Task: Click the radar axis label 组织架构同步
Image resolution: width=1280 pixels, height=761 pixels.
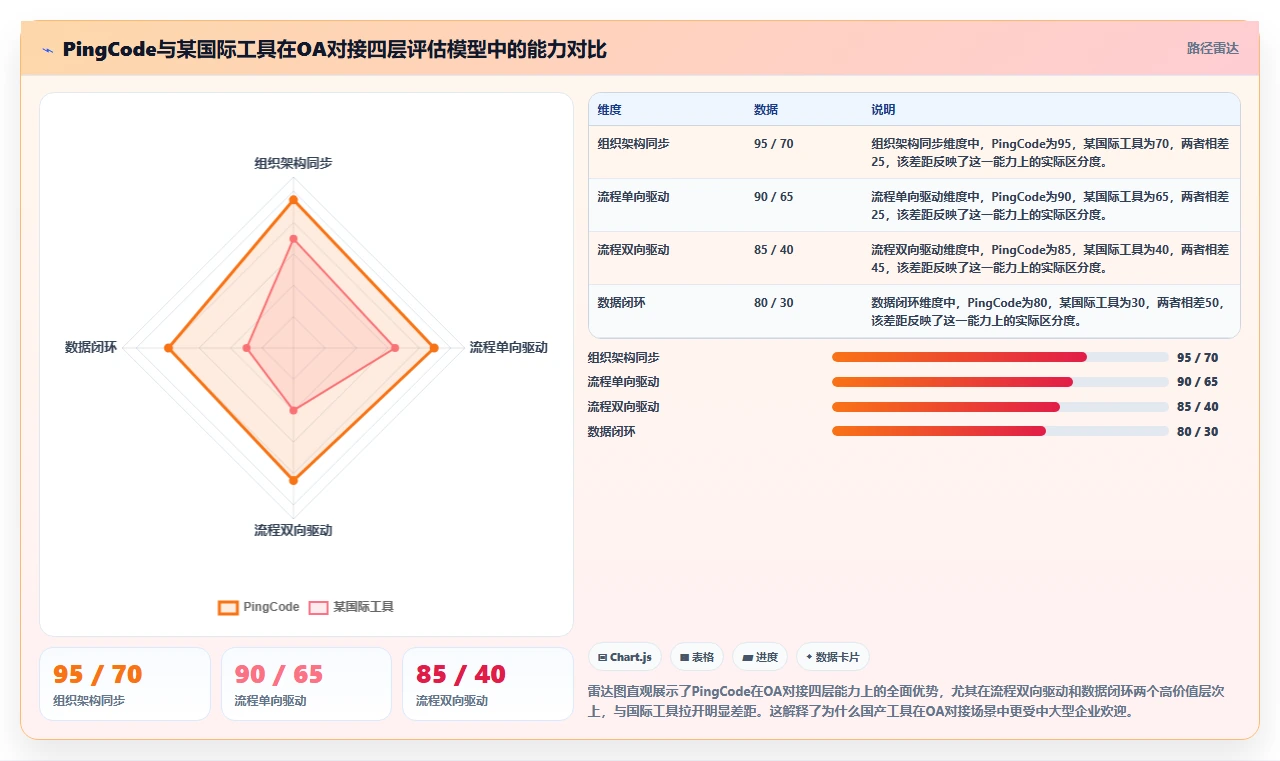Action: [293, 163]
